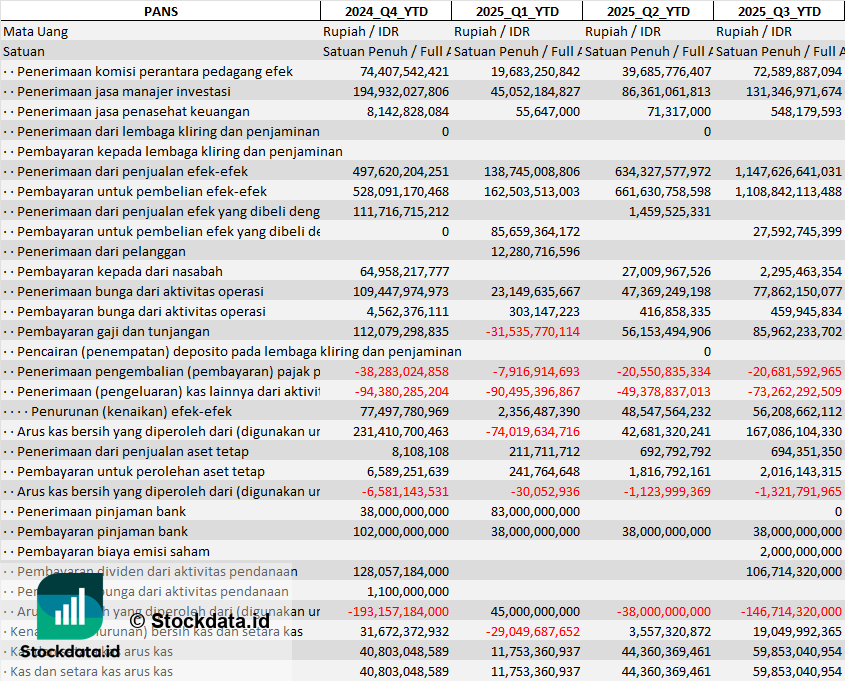Click the Mata Uang row label
The image size is (845, 681).
pos(36,32)
